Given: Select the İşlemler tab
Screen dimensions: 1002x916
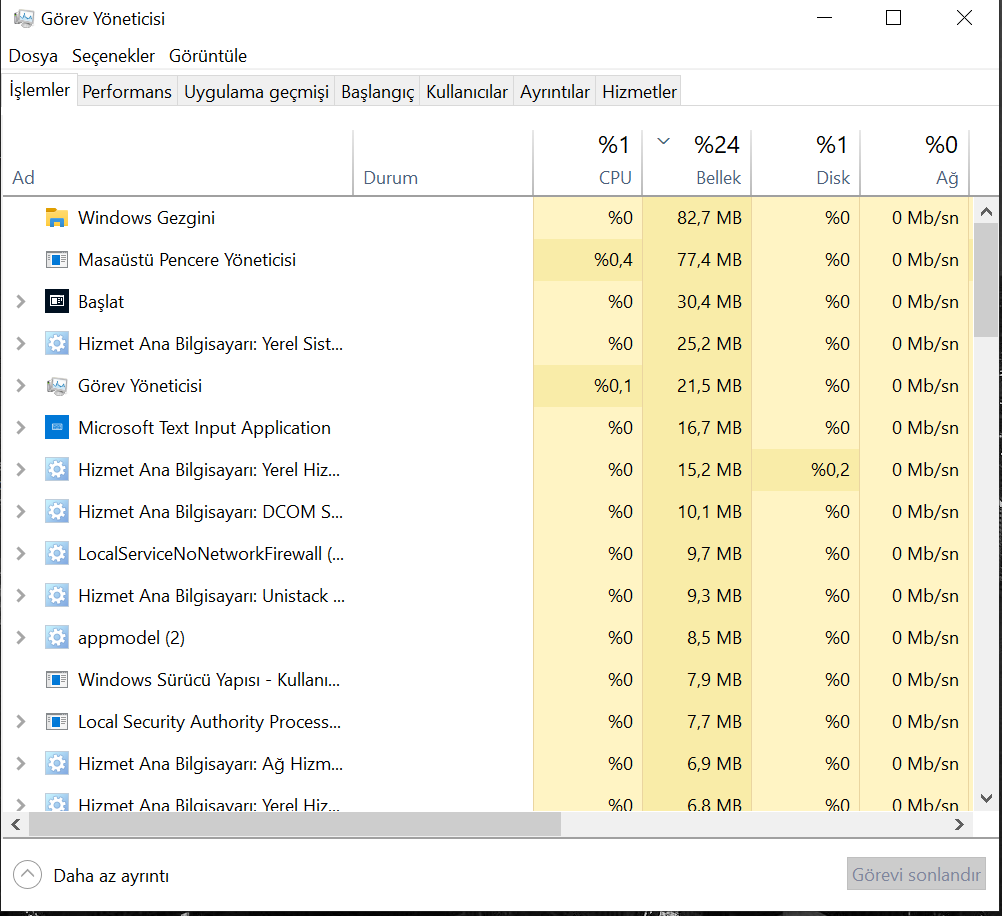Looking at the screenshot, I should click(x=40, y=90).
